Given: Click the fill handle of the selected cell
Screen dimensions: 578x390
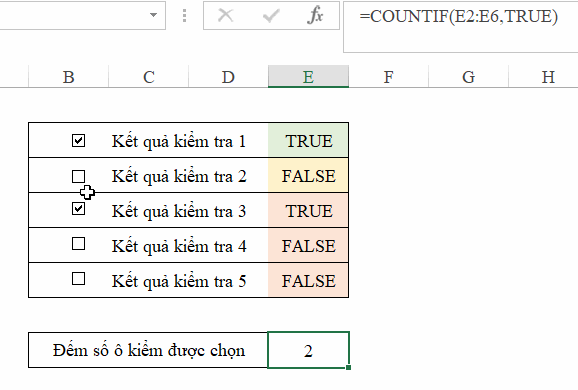Looking at the screenshot, I should click(x=349, y=368).
